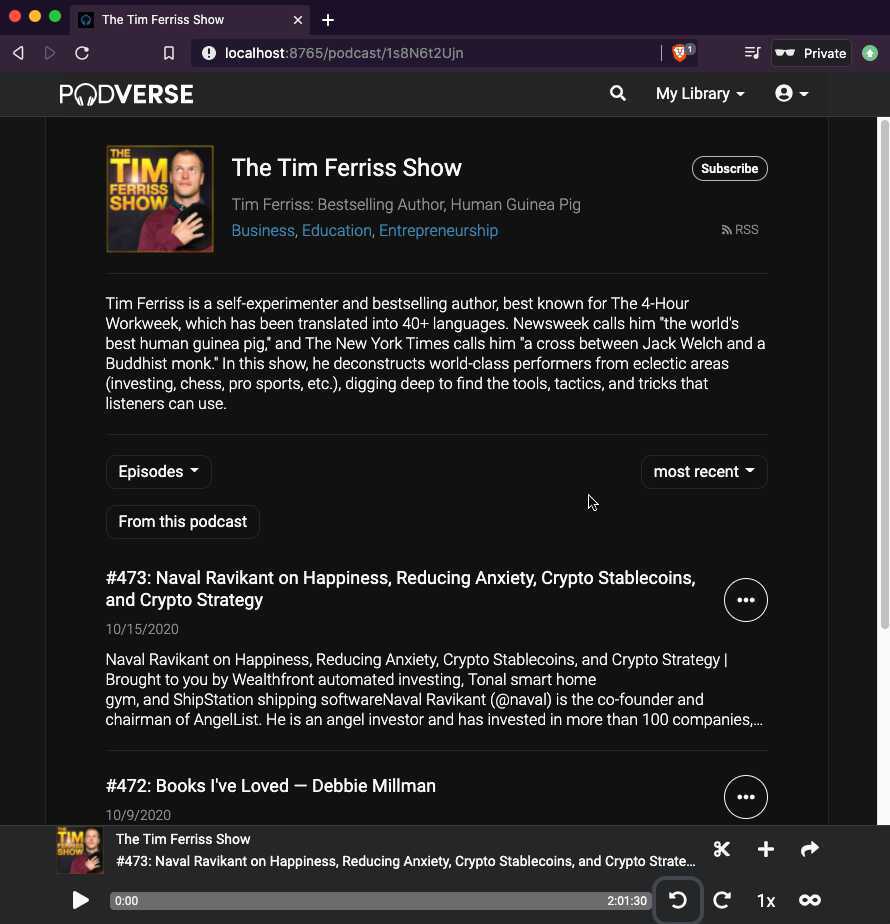Open options menu for episode #473
The width and height of the screenshot is (890, 924).
tap(746, 600)
